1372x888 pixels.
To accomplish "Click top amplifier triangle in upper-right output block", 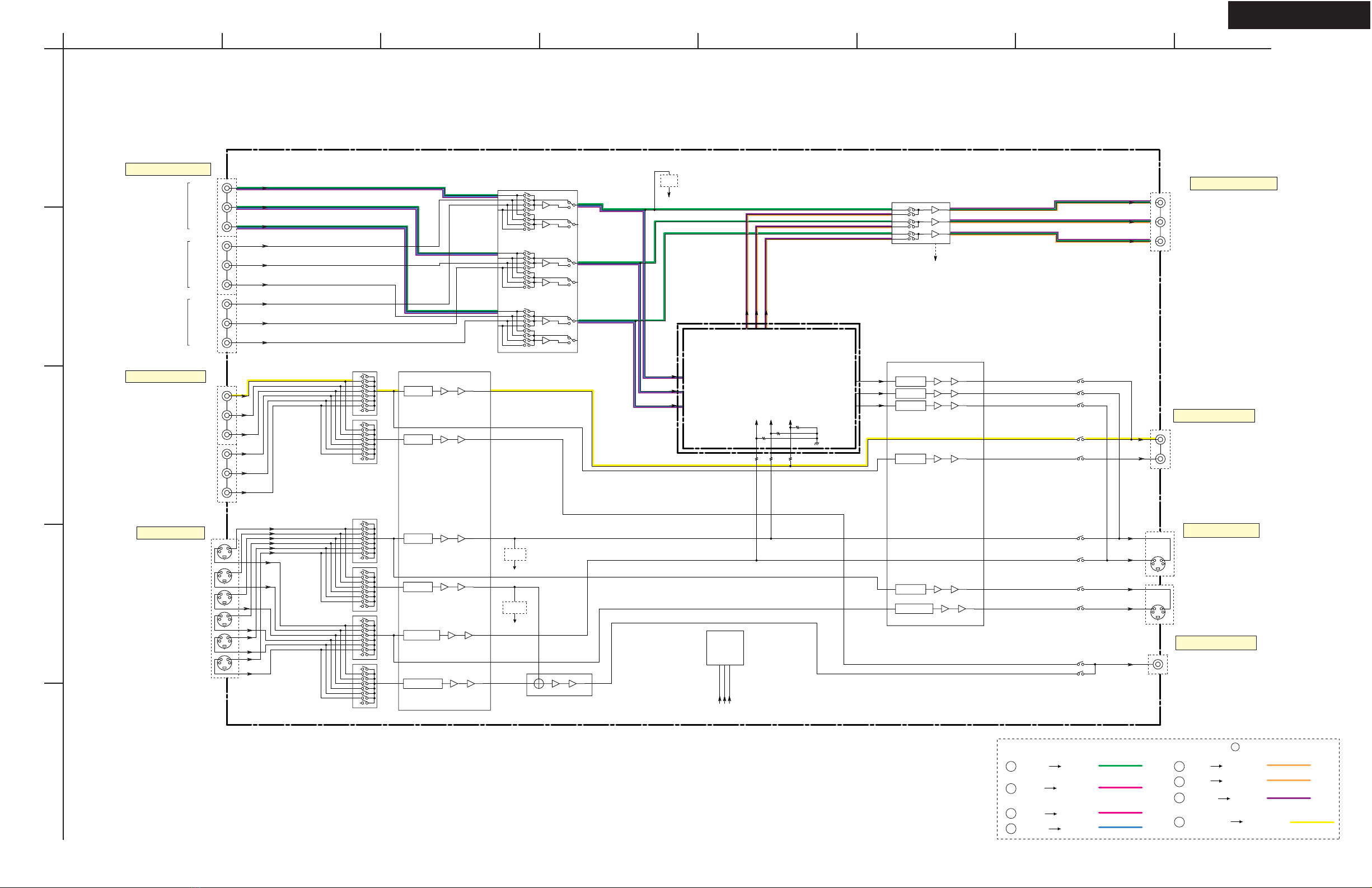I will [935, 210].
